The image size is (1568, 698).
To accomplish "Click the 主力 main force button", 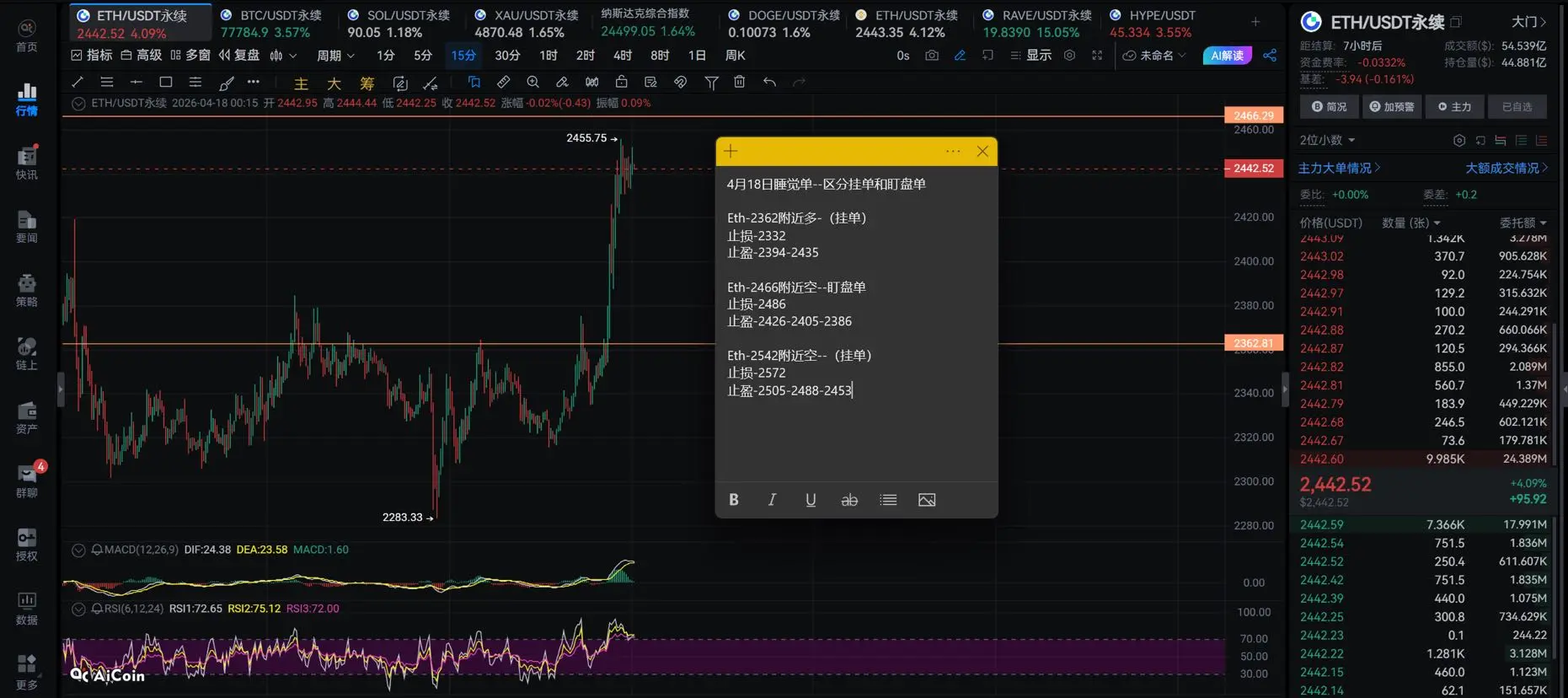I will [x=1454, y=107].
